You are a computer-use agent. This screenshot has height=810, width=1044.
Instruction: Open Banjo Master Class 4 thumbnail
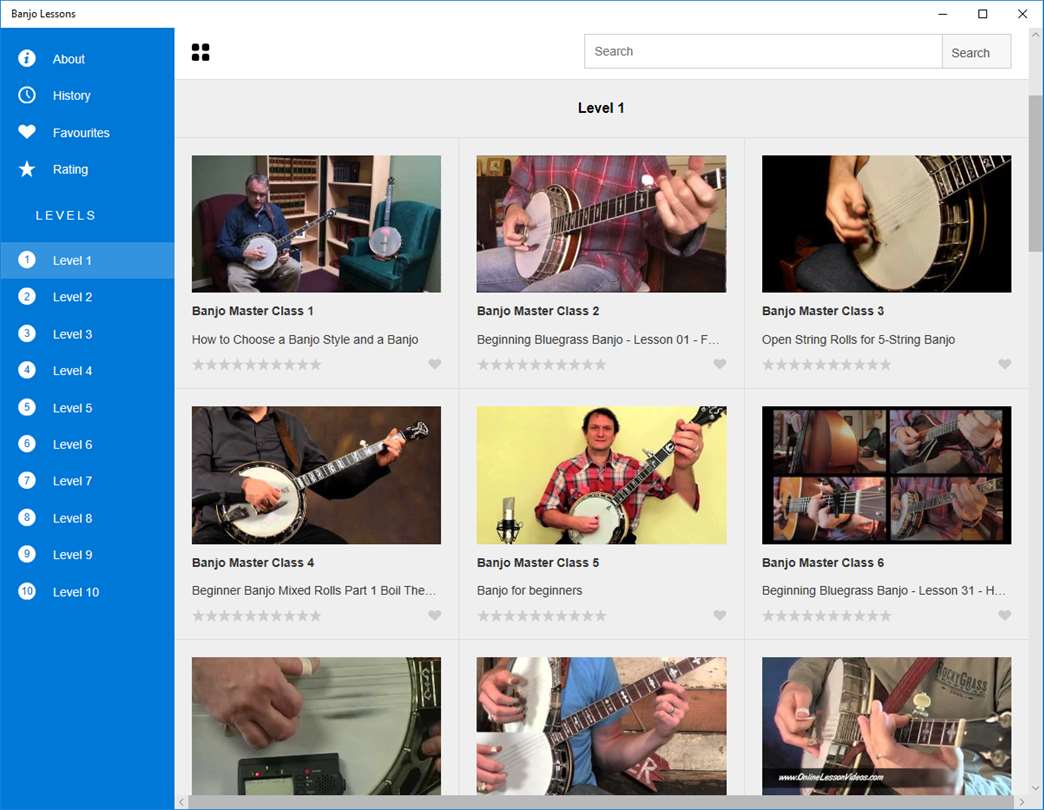pos(316,475)
